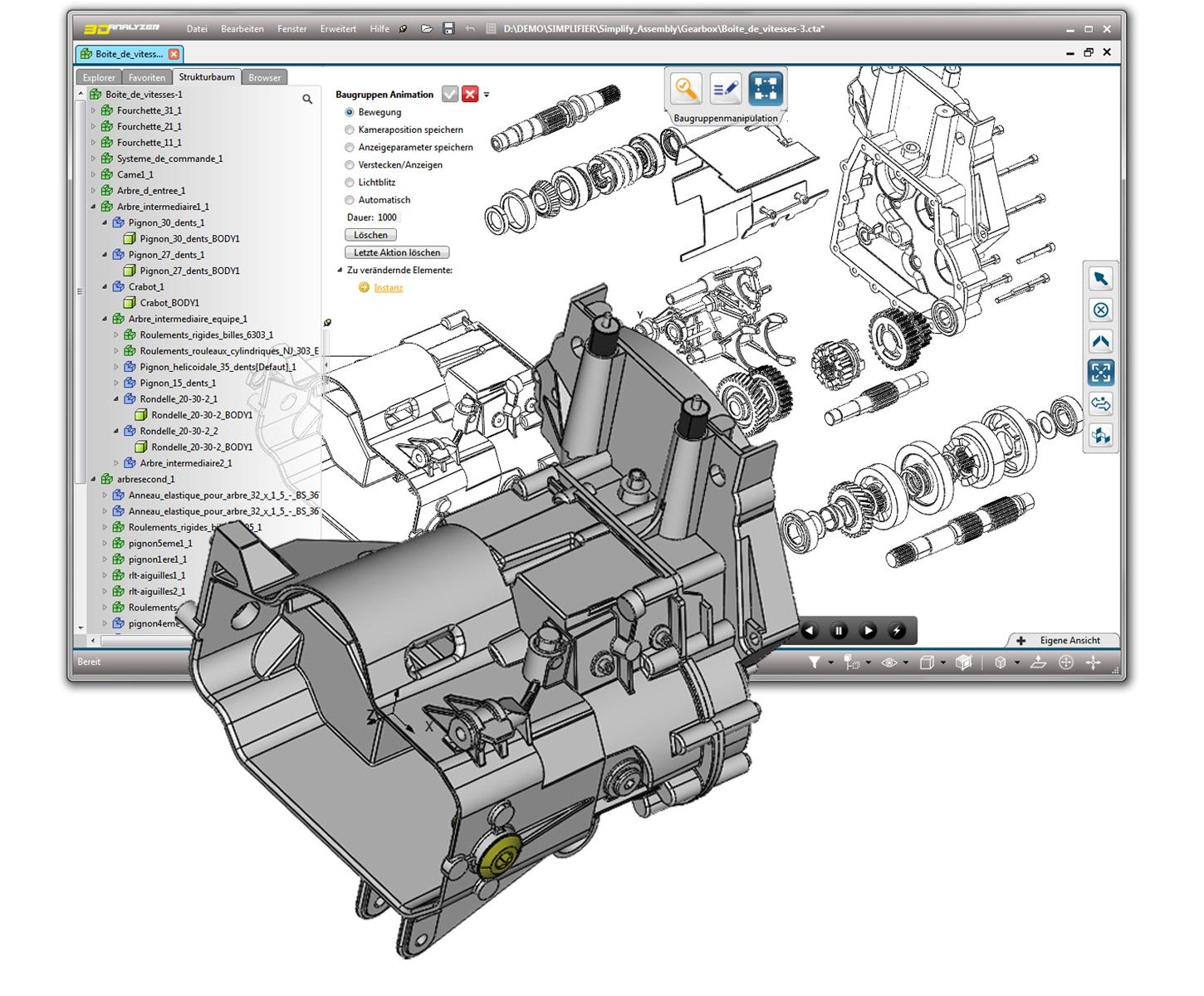Collapse the Arbre_intermediaire1_1 node
The image size is (1204, 996).
(x=93, y=207)
